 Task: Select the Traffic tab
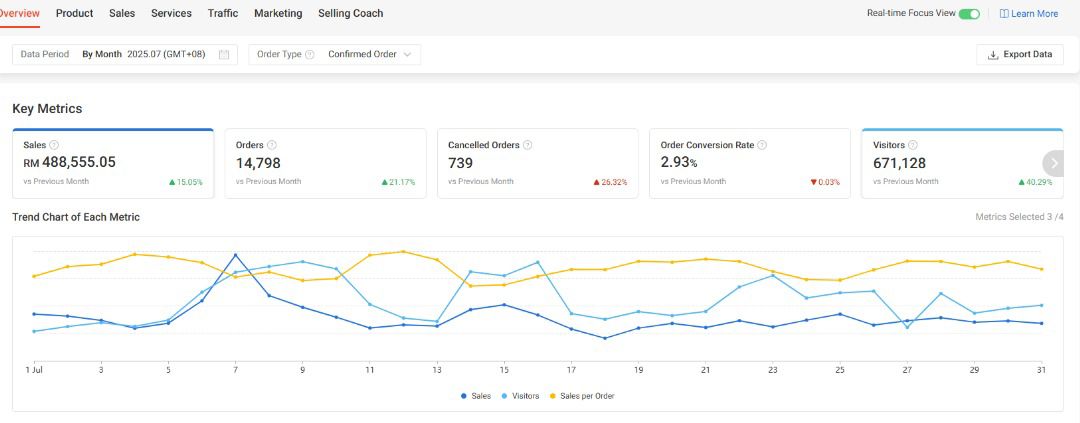[x=223, y=13]
